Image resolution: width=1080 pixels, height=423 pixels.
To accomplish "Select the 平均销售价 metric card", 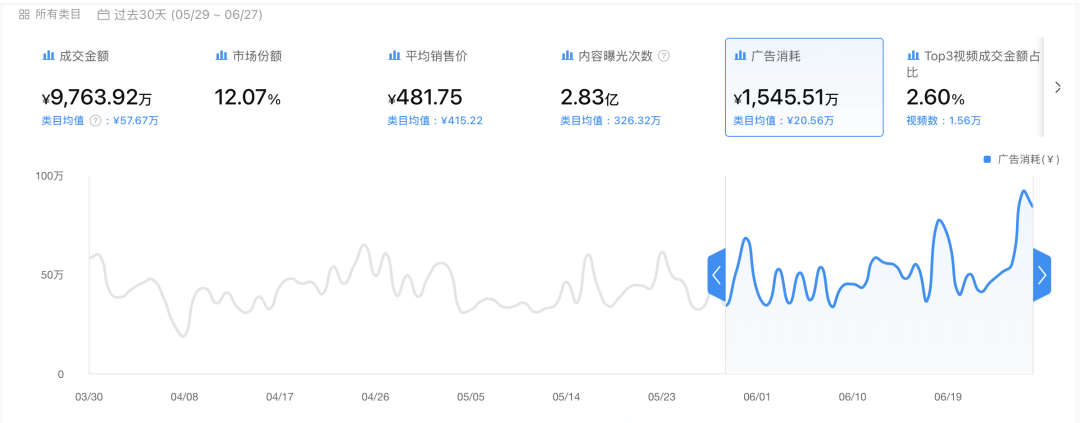I will click(458, 87).
